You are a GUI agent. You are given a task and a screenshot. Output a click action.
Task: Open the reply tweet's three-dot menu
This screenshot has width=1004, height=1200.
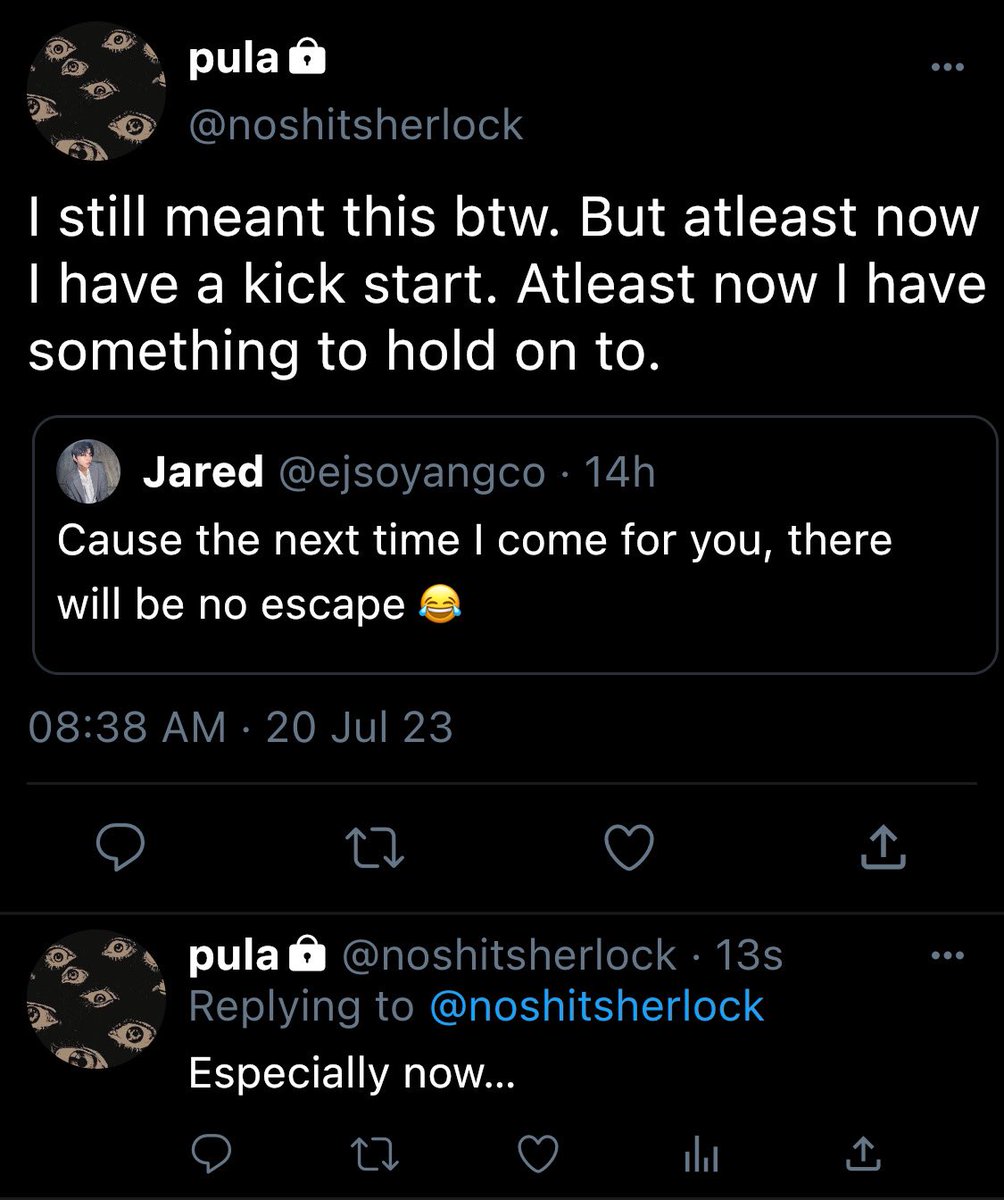pyautogui.click(x=943, y=957)
